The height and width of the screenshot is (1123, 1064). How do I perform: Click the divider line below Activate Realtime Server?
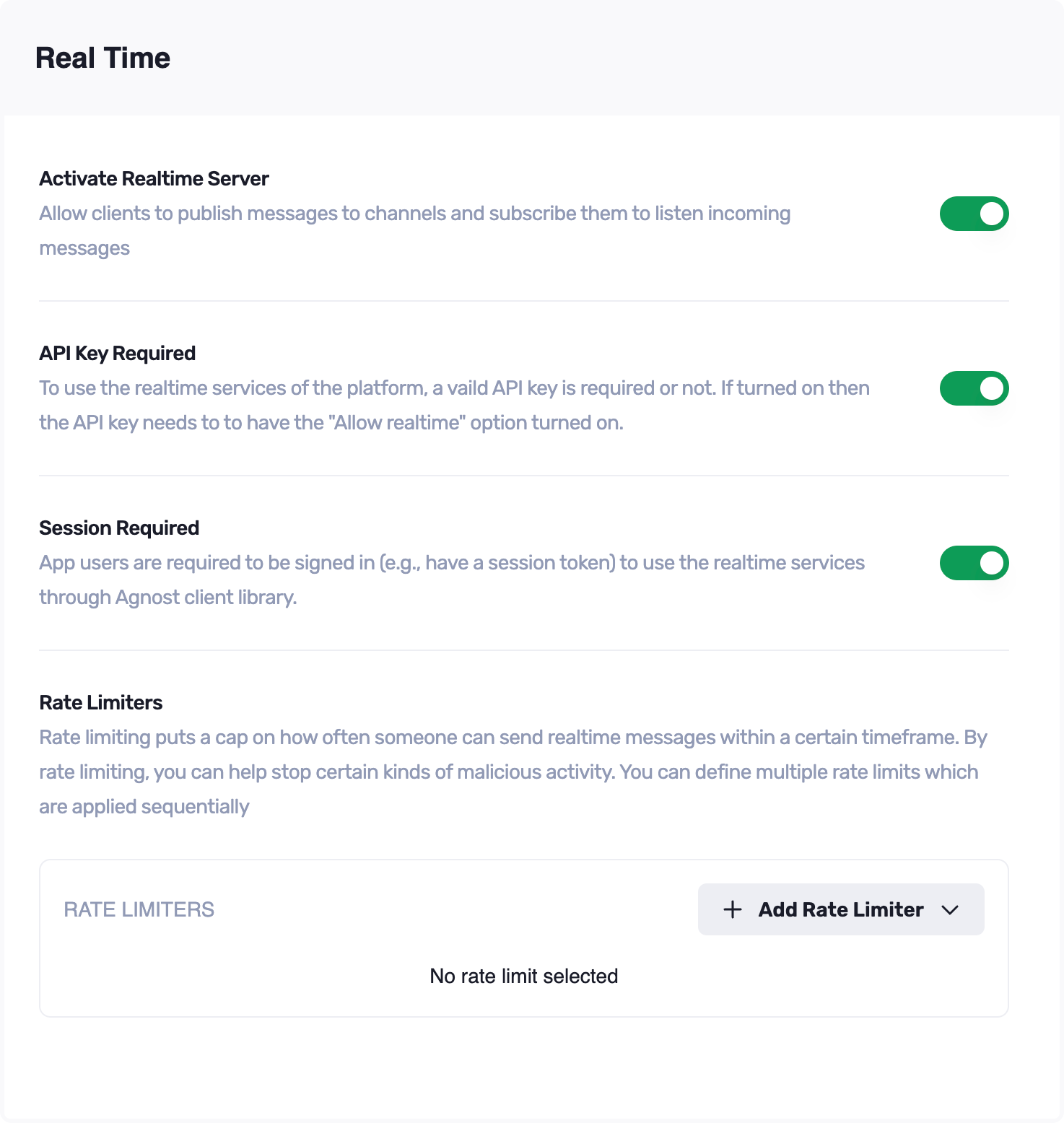pos(523,301)
